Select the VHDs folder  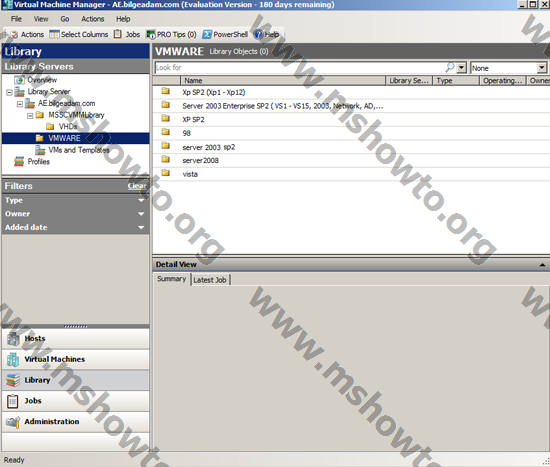(68, 126)
